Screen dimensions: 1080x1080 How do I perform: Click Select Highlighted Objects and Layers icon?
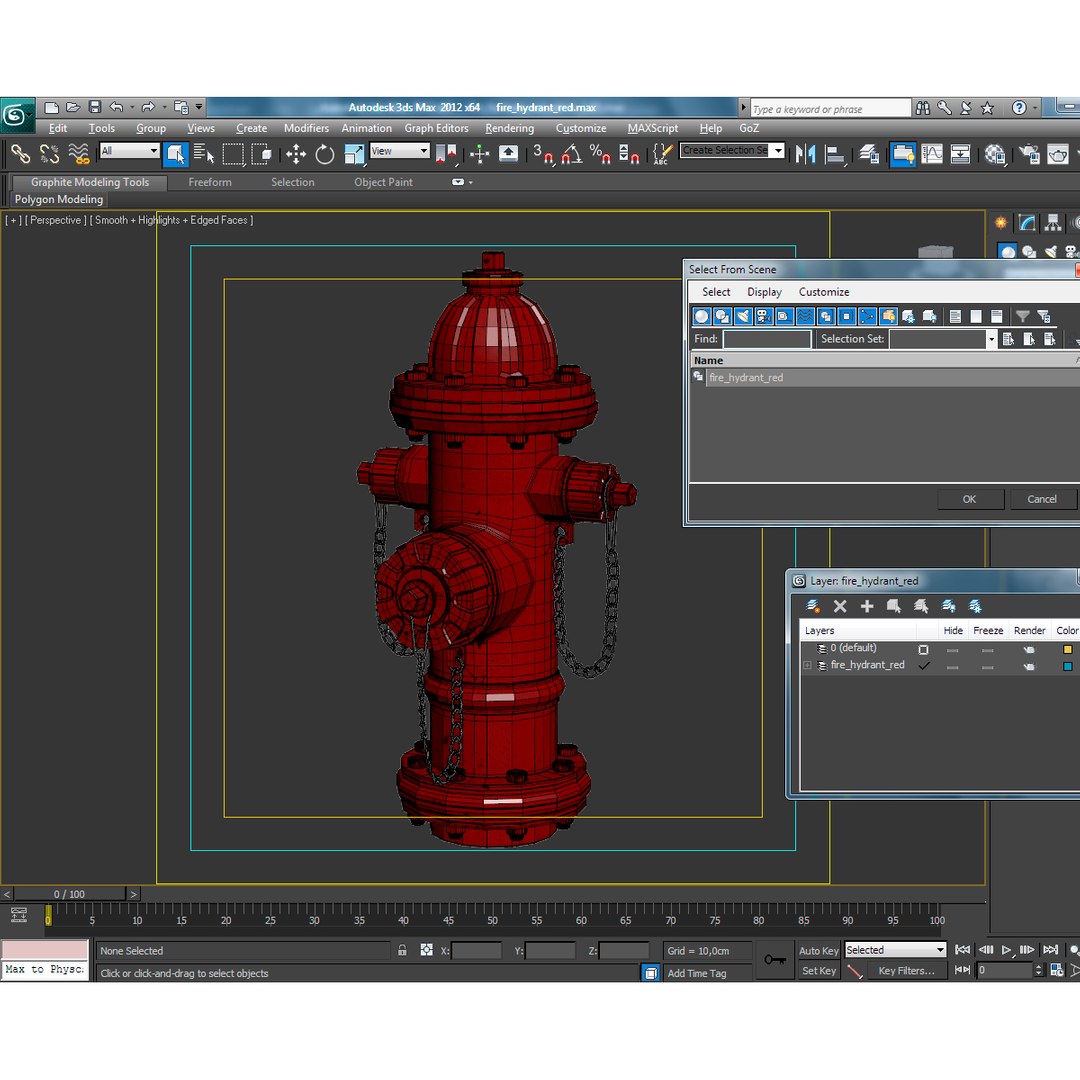coord(893,606)
